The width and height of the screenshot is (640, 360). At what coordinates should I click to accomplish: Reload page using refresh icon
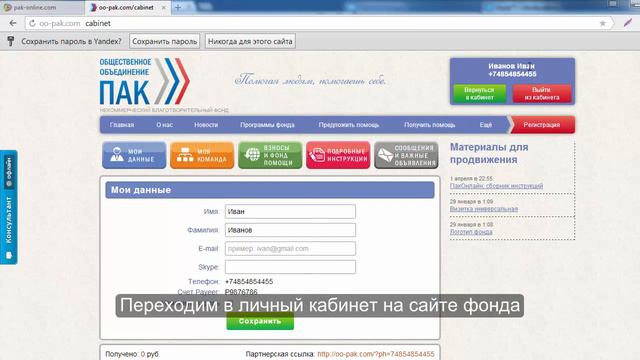click(x=32, y=23)
